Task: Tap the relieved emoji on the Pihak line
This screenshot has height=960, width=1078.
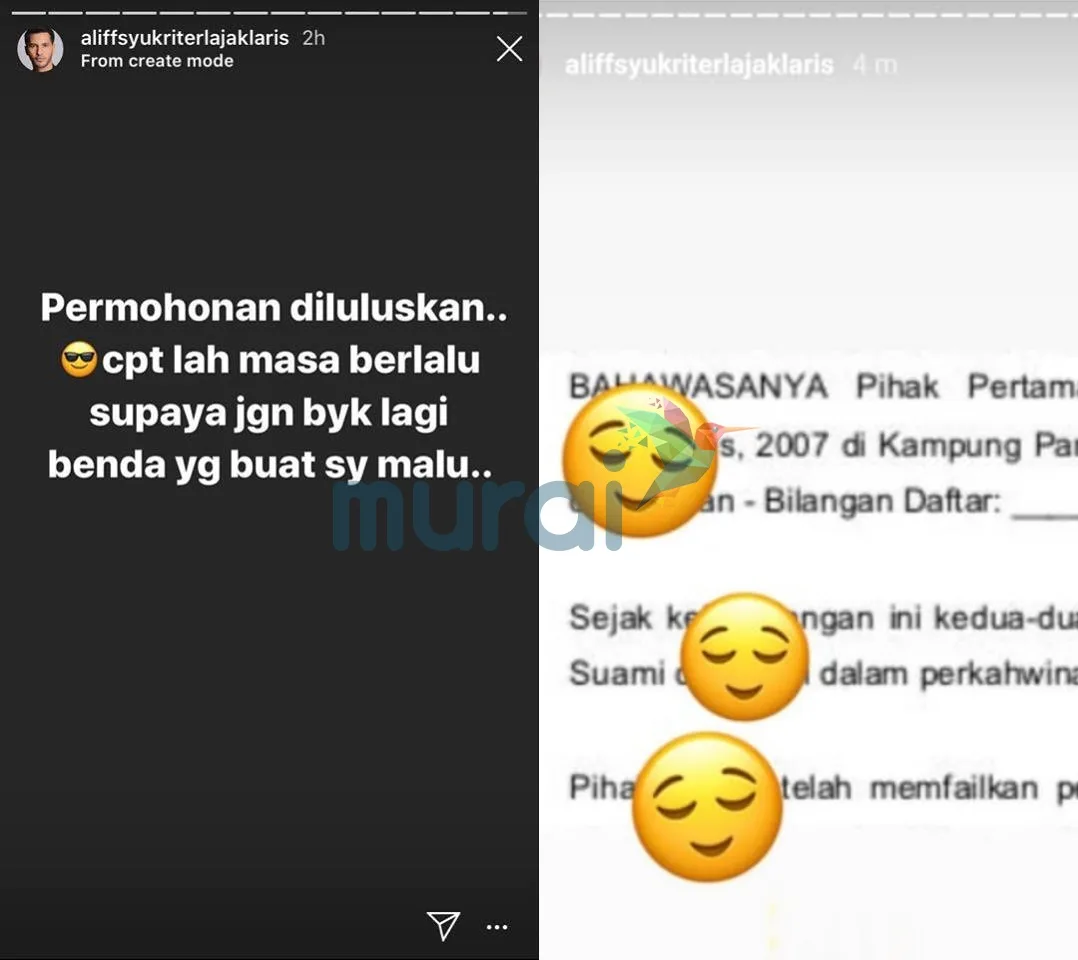Action: coord(707,807)
